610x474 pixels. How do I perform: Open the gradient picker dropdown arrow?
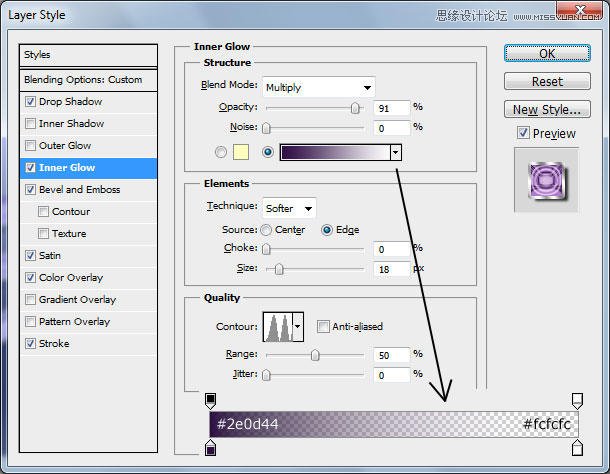point(396,152)
